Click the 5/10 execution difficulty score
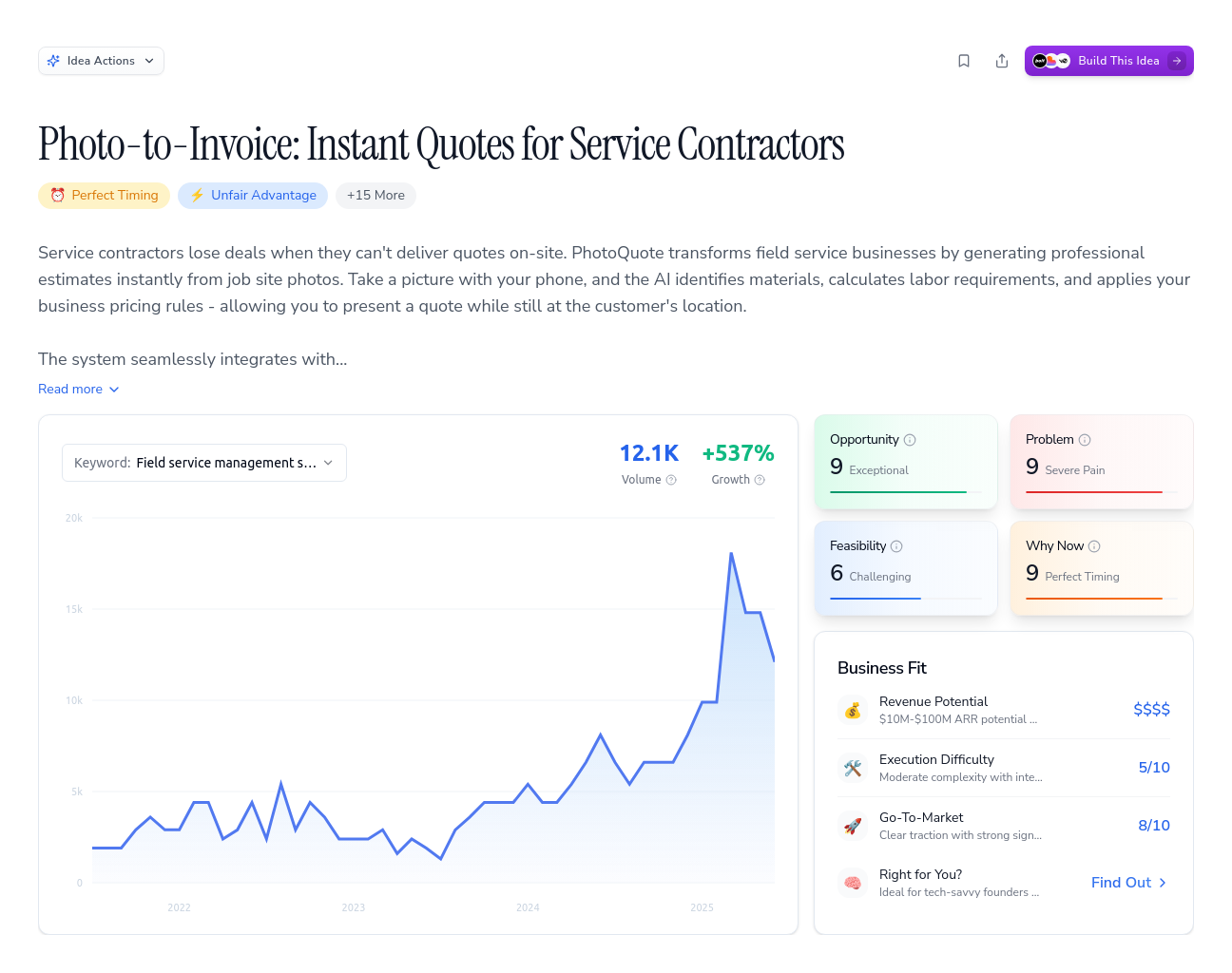Viewport: 1232px width, 973px height. 1154,768
